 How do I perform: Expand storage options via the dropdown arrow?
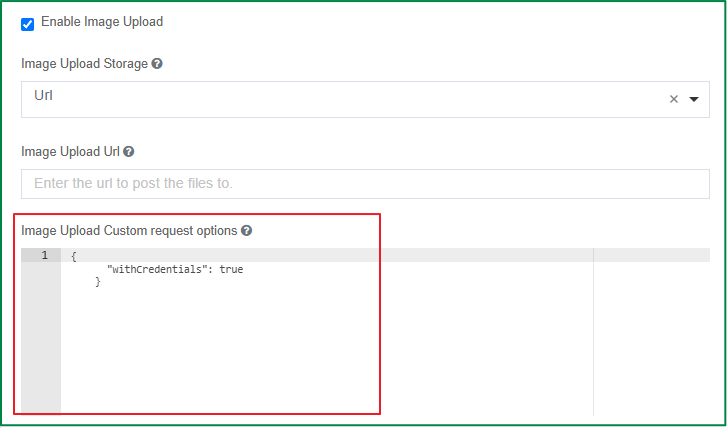[694, 99]
